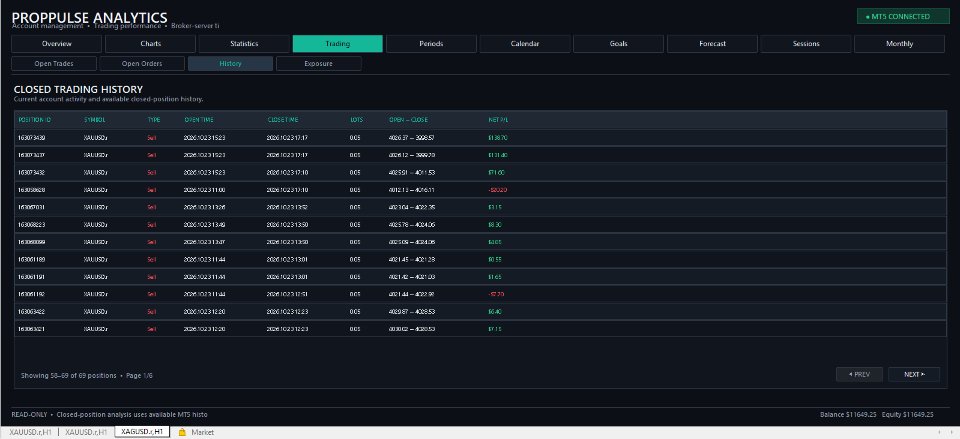Switch to the Charts tab
The image size is (960, 439).
[151, 43]
